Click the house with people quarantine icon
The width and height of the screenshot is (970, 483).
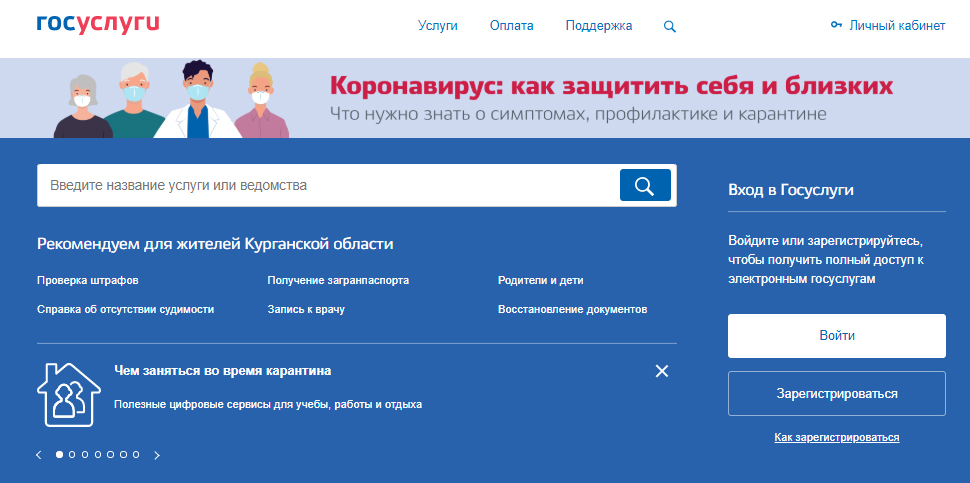pyautogui.click(x=69, y=395)
